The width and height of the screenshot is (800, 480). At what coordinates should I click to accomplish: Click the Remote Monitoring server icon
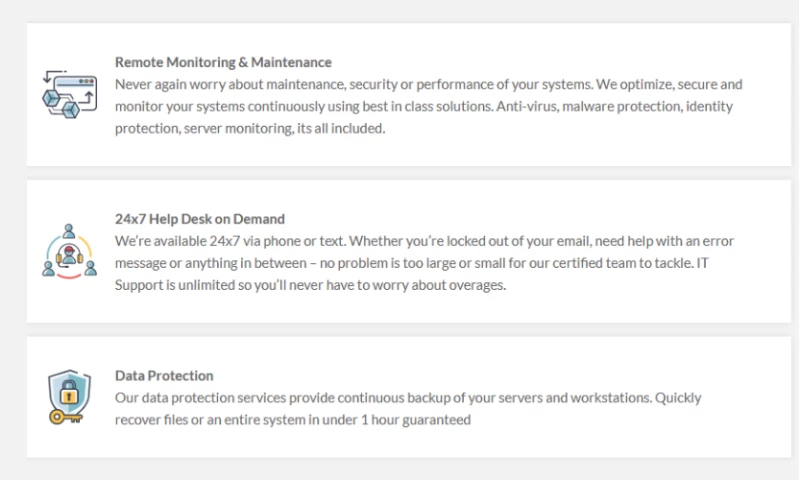[x=69, y=94]
